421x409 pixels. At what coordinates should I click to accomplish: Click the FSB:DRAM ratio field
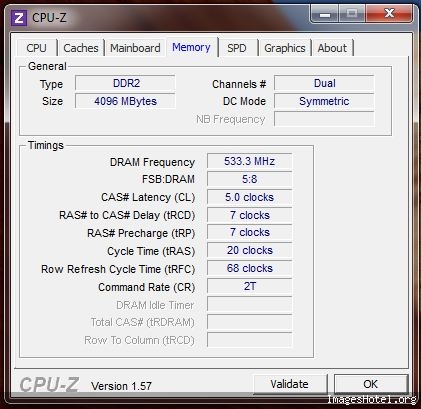pyautogui.click(x=249, y=179)
